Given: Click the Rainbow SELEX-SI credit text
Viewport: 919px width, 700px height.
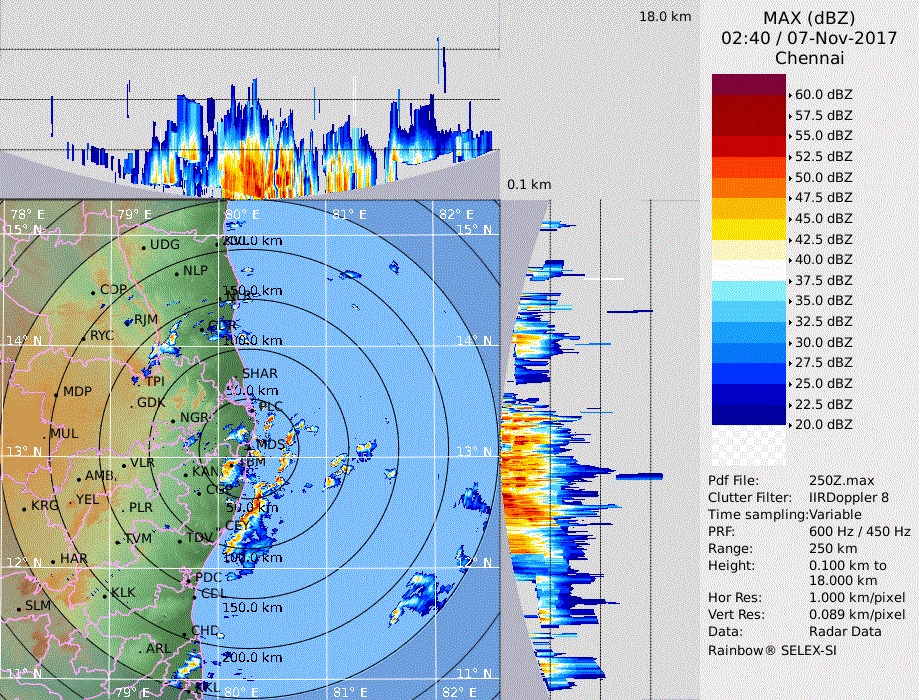Looking at the screenshot, I should (772, 651).
